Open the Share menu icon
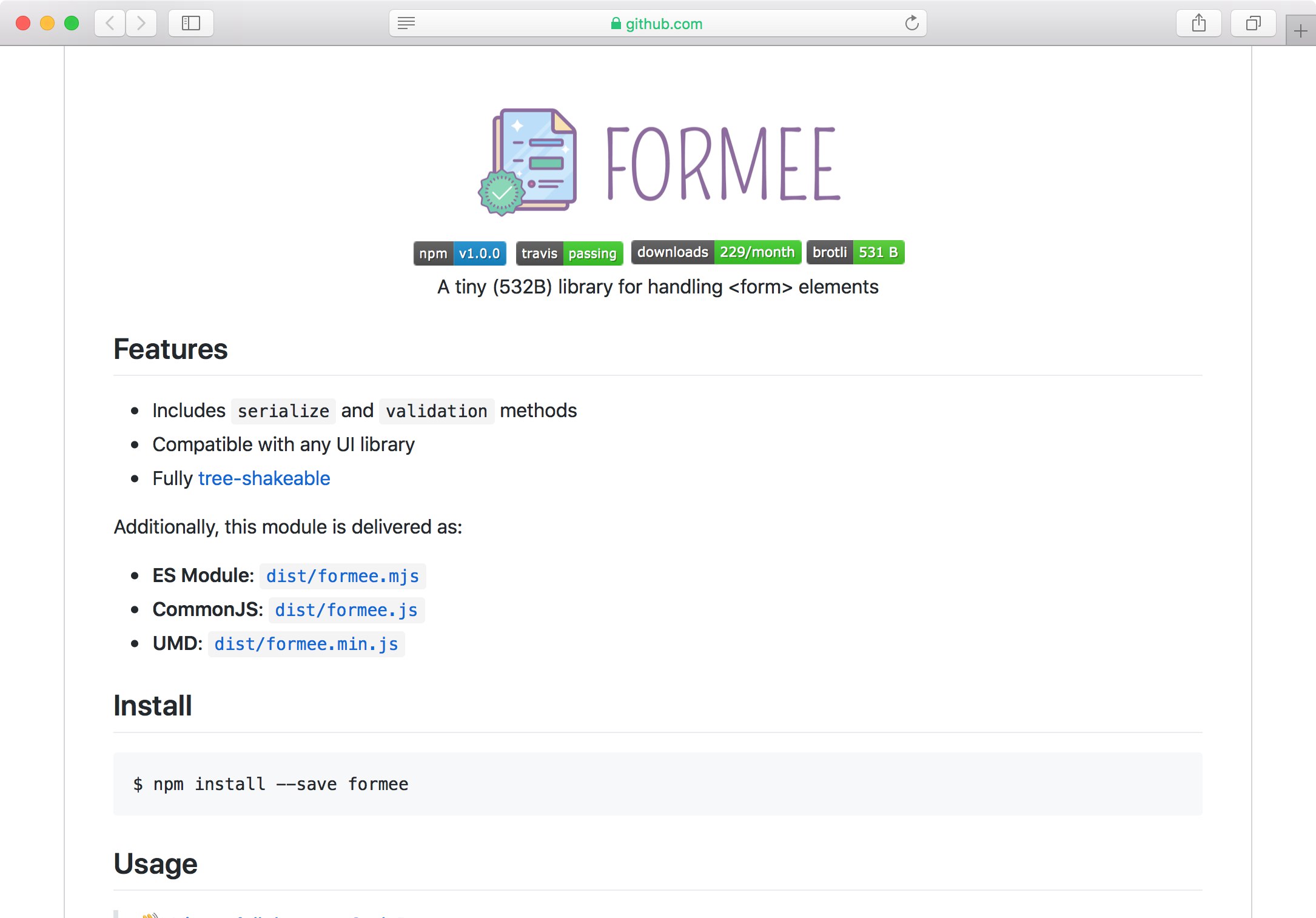Screen dimensions: 1316x918 (x=1199, y=23)
